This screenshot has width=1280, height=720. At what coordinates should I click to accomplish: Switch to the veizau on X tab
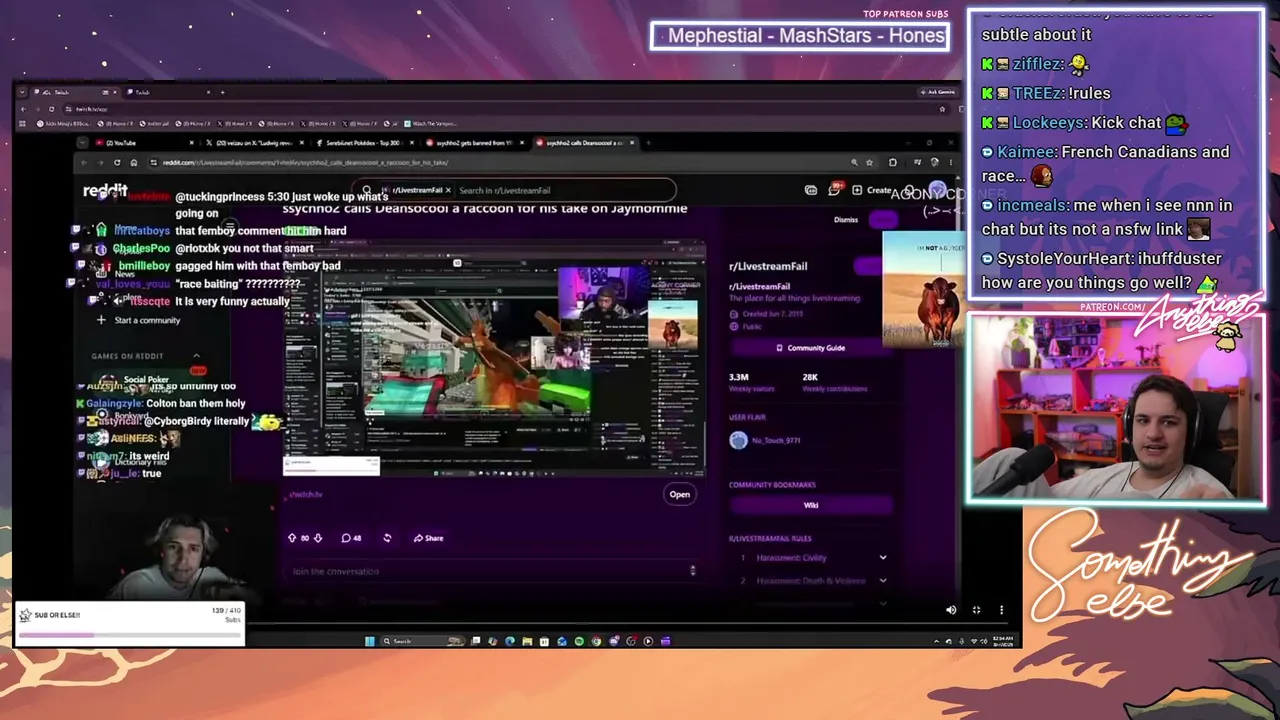coord(255,143)
